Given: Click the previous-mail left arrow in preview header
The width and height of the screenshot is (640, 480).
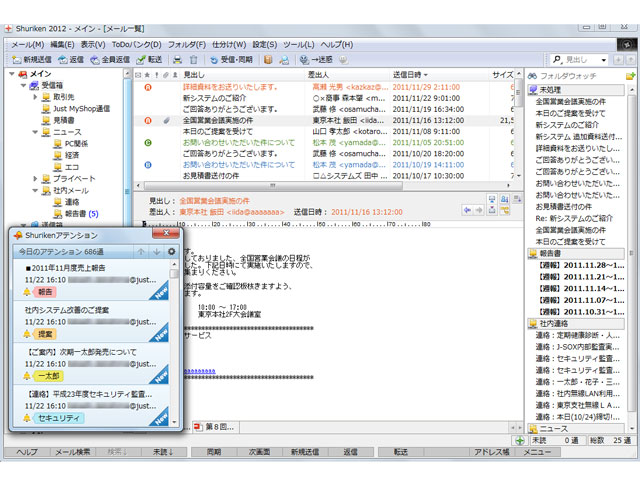Looking at the screenshot, I should click(x=468, y=210).
